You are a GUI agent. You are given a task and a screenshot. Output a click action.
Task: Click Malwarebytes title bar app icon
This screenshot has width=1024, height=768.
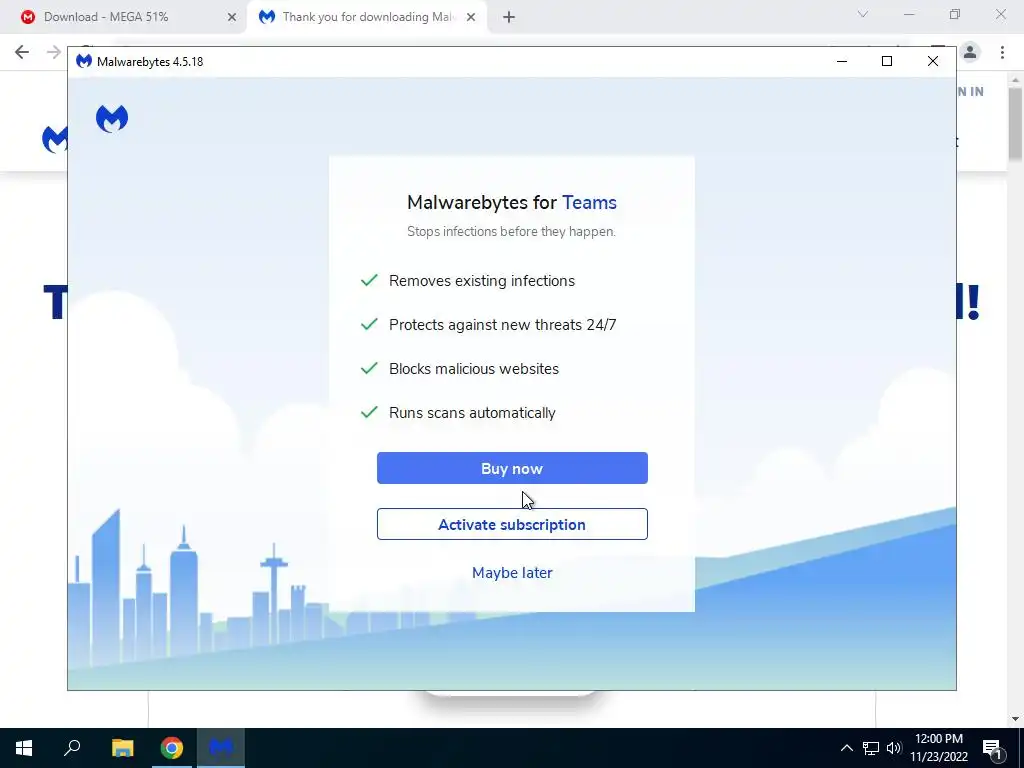(84, 61)
